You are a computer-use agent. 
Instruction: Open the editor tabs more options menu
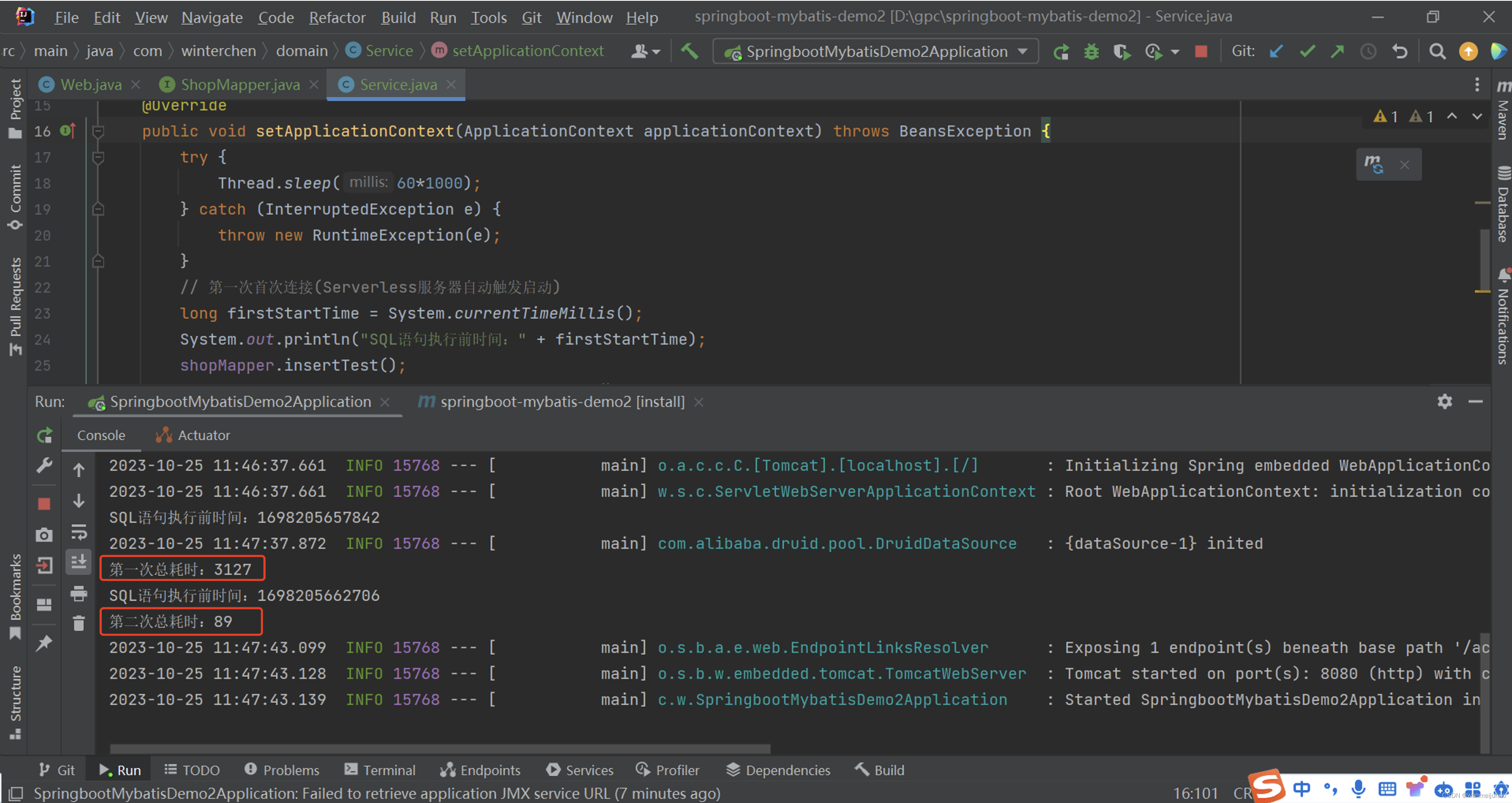1477,85
